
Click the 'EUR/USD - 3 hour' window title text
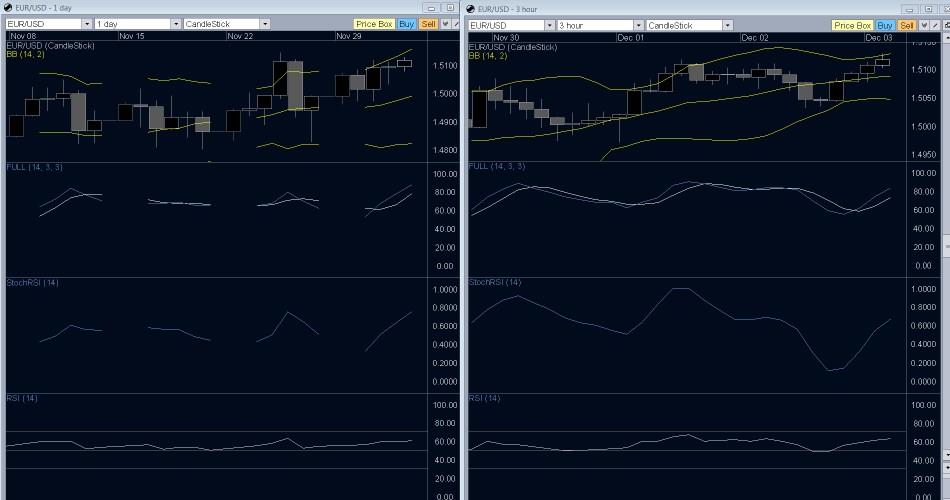(508, 9)
